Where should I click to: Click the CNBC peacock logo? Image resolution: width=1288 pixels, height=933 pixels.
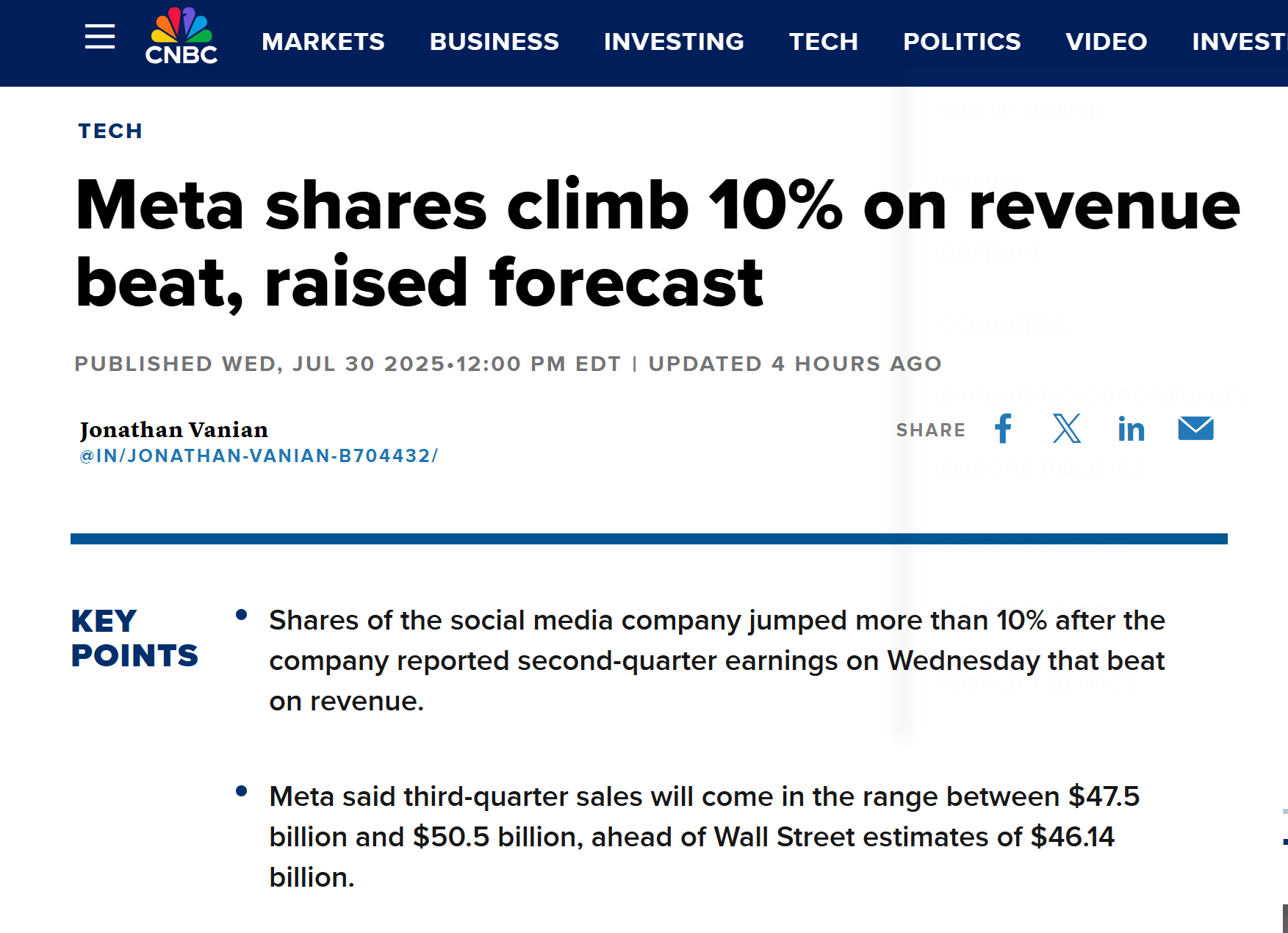tap(181, 37)
